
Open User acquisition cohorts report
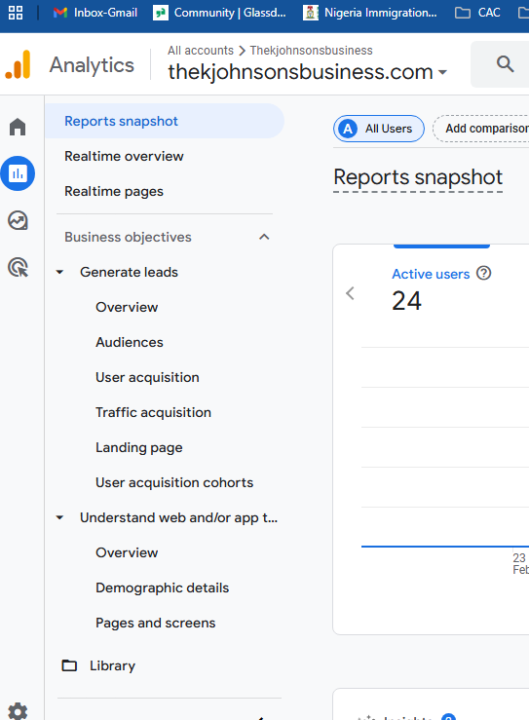pos(174,483)
